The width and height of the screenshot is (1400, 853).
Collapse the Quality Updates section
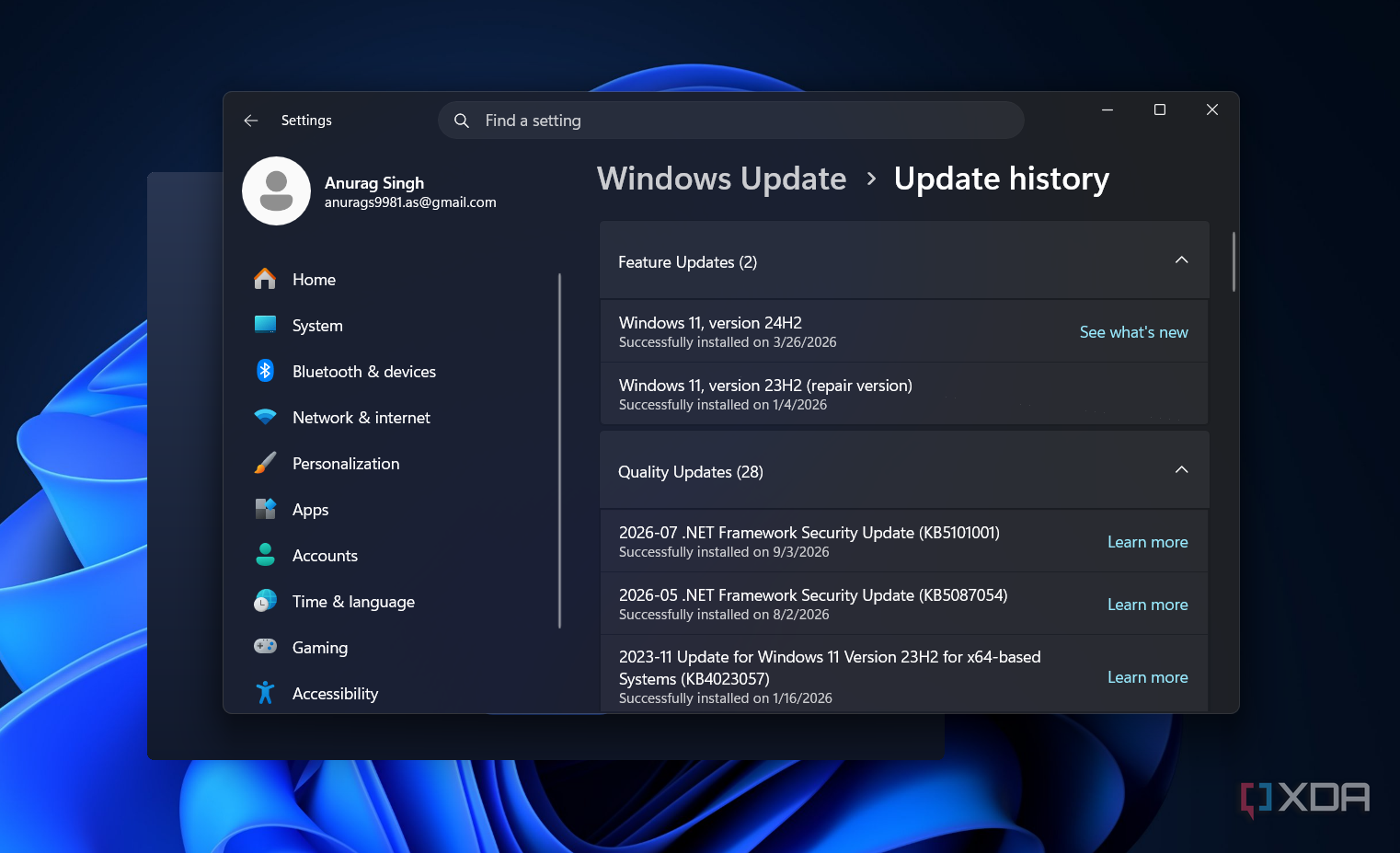pos(1181,471)
